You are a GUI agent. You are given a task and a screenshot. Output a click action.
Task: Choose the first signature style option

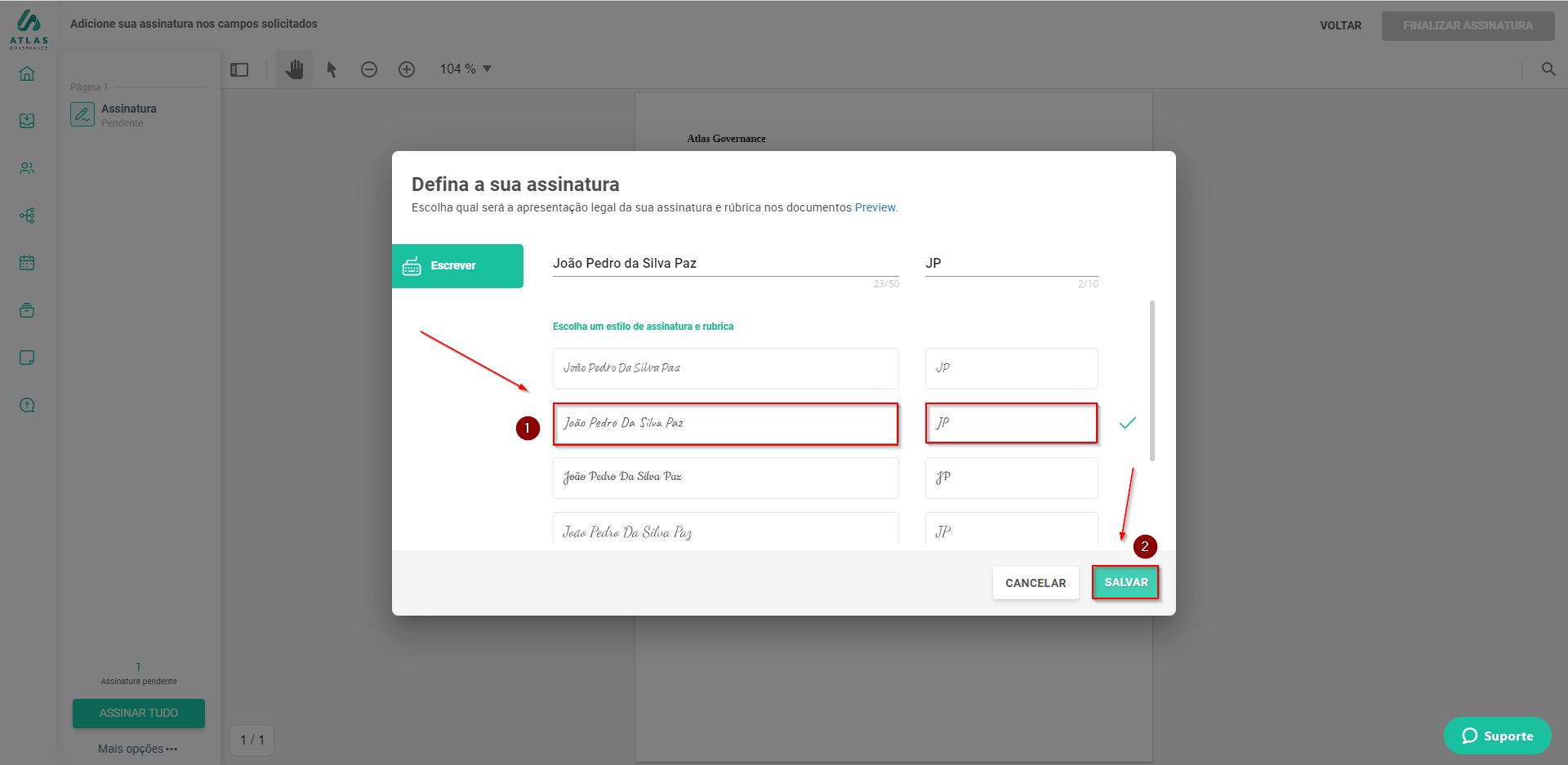pos(725,368)
